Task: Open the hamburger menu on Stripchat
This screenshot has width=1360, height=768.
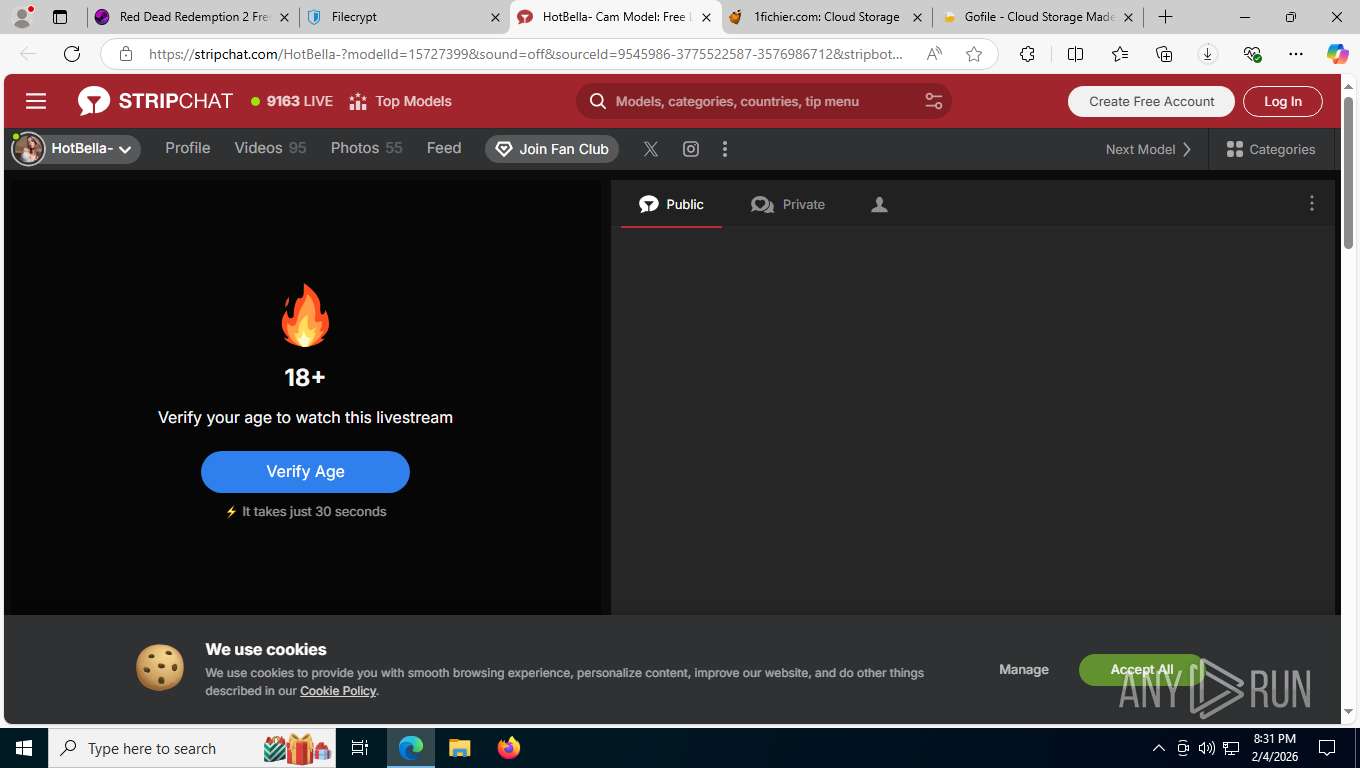Action: click(x=36, y=101)
